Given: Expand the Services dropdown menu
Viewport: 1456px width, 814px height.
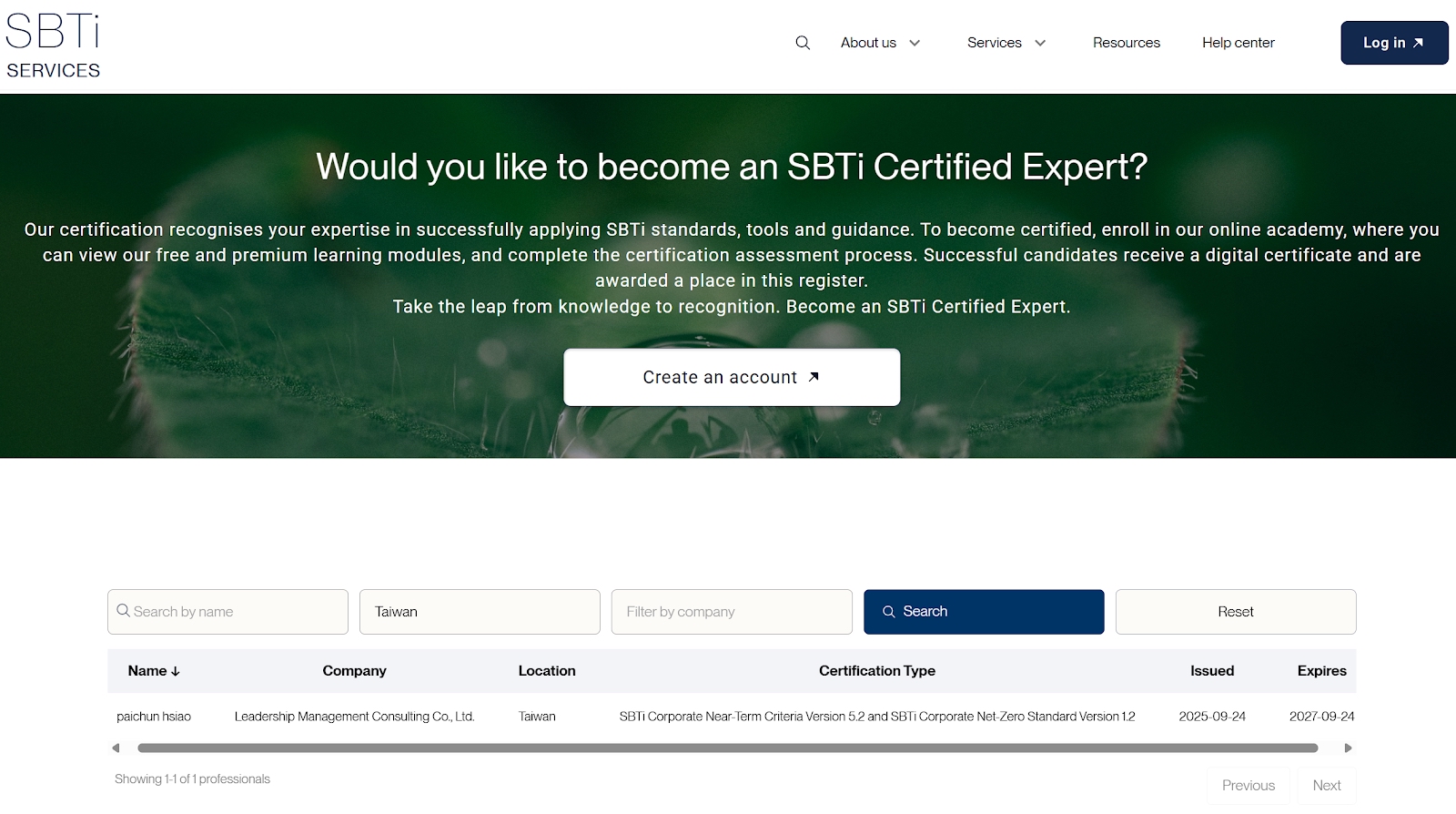Looking at the screenshot, I should click(1006, 43).
